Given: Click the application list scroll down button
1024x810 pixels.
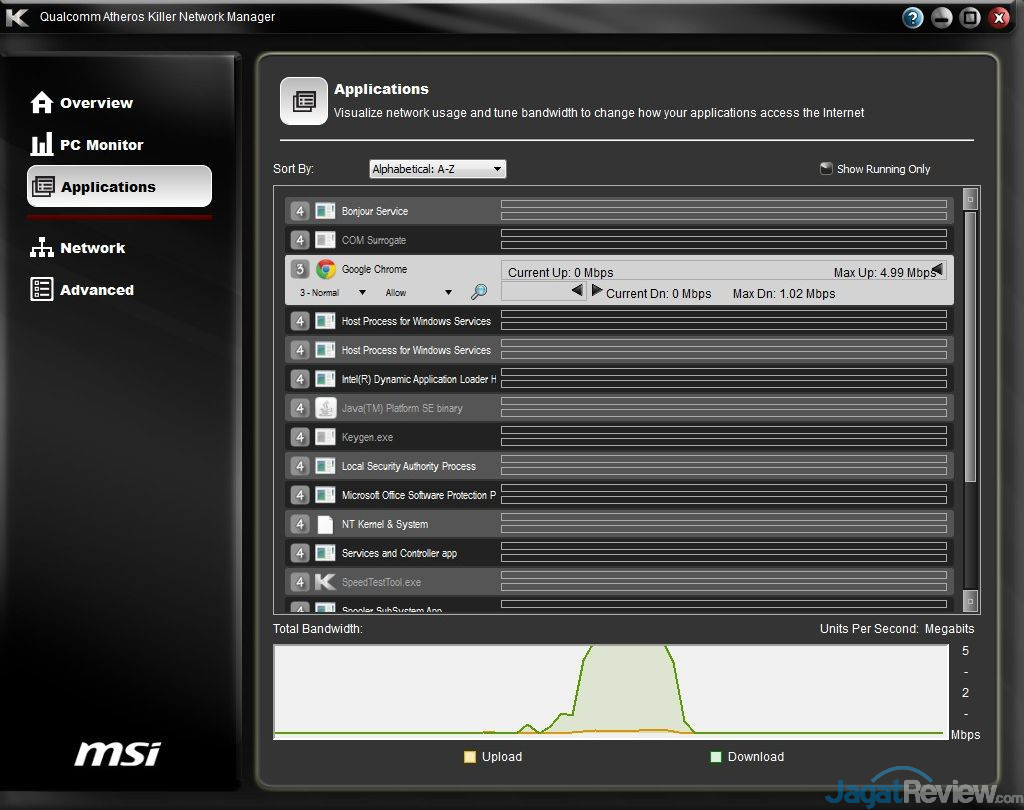Looking at the screenshot, I should point(969,600).
